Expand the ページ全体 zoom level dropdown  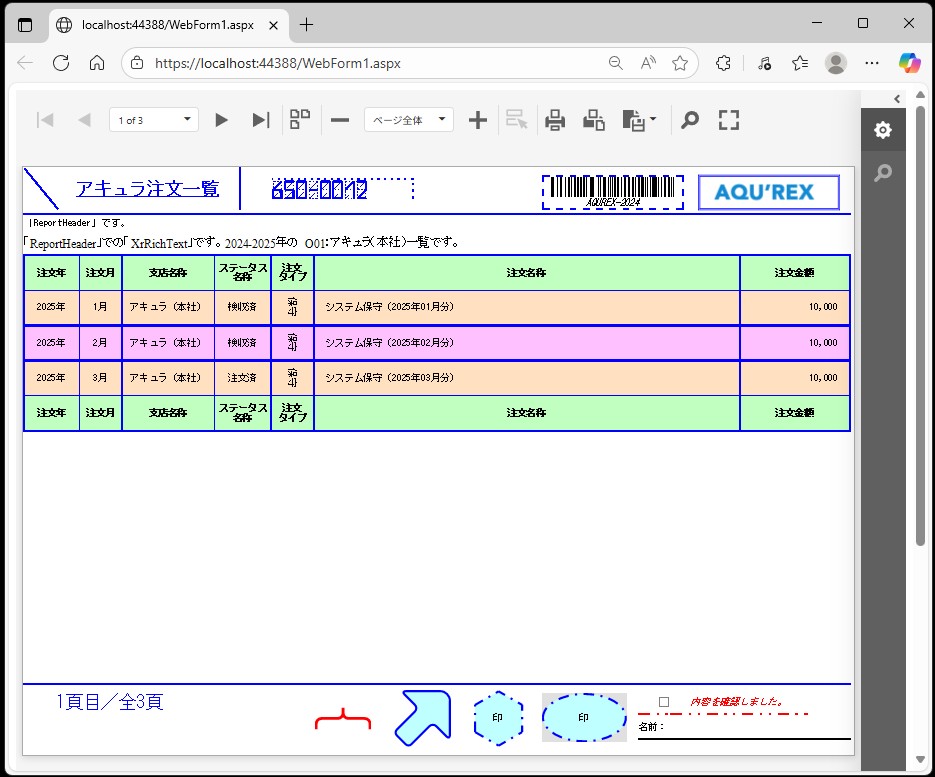tap(408, 120)
